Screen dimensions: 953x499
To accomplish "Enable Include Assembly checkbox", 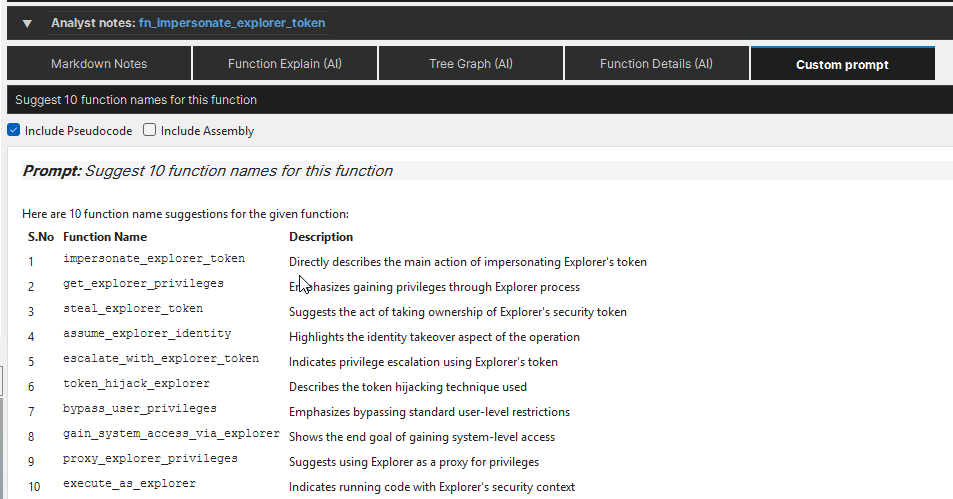I will 150,130.
